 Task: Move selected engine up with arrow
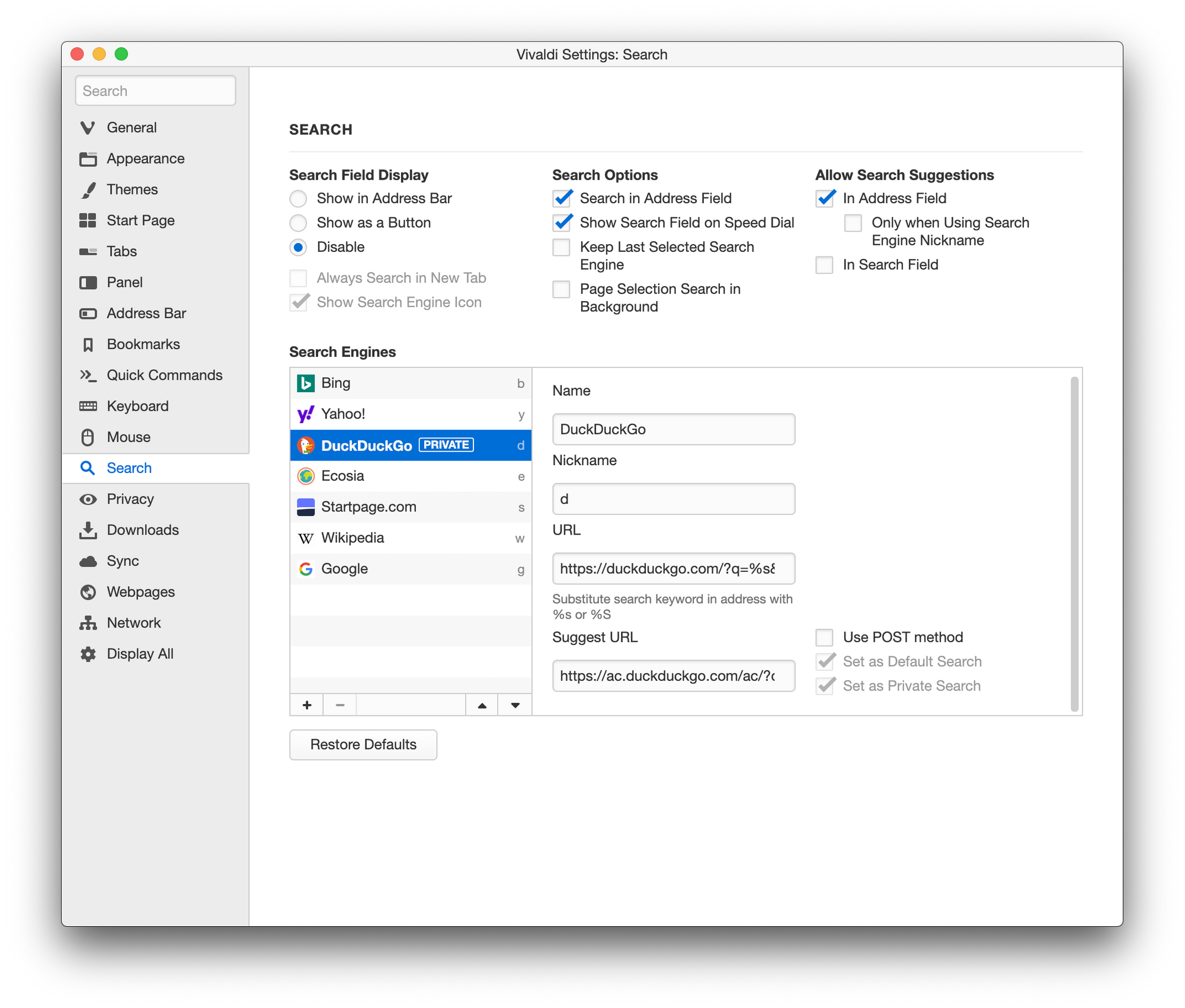pos(482,705)
